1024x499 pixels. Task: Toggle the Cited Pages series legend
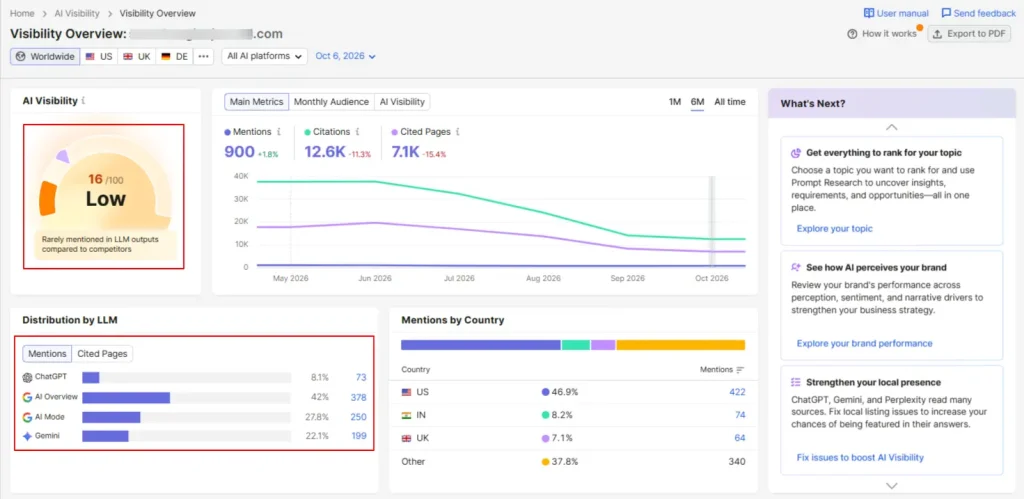421,132
